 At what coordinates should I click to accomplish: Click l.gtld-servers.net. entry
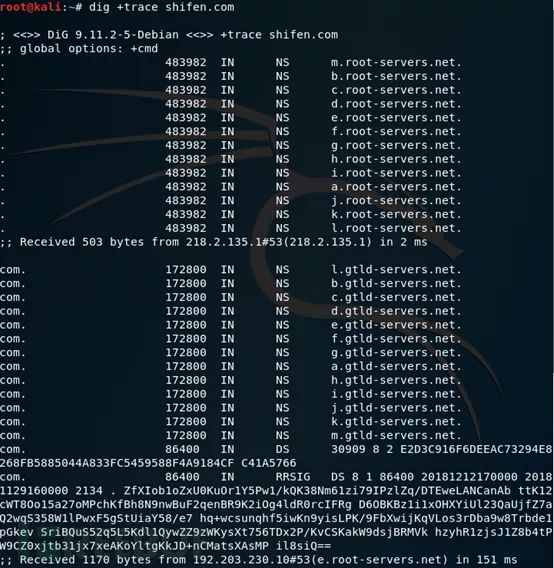click(x=396, y=270)
